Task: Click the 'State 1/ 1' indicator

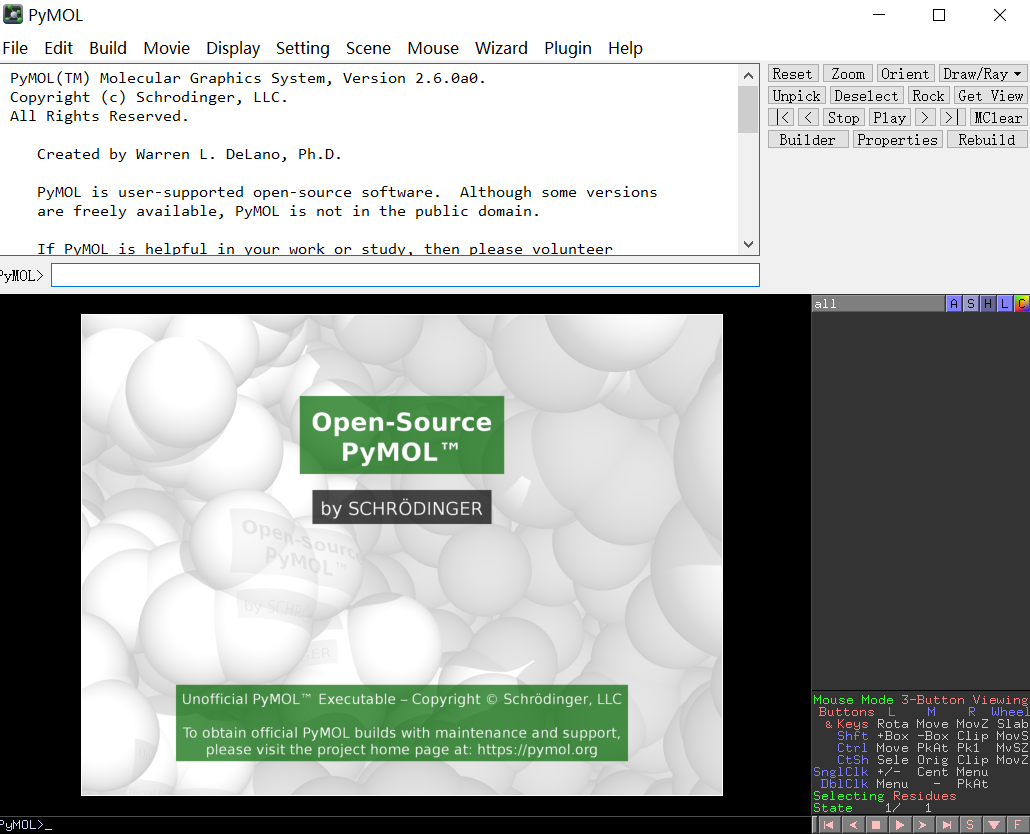Action: [x=872, y=808]
